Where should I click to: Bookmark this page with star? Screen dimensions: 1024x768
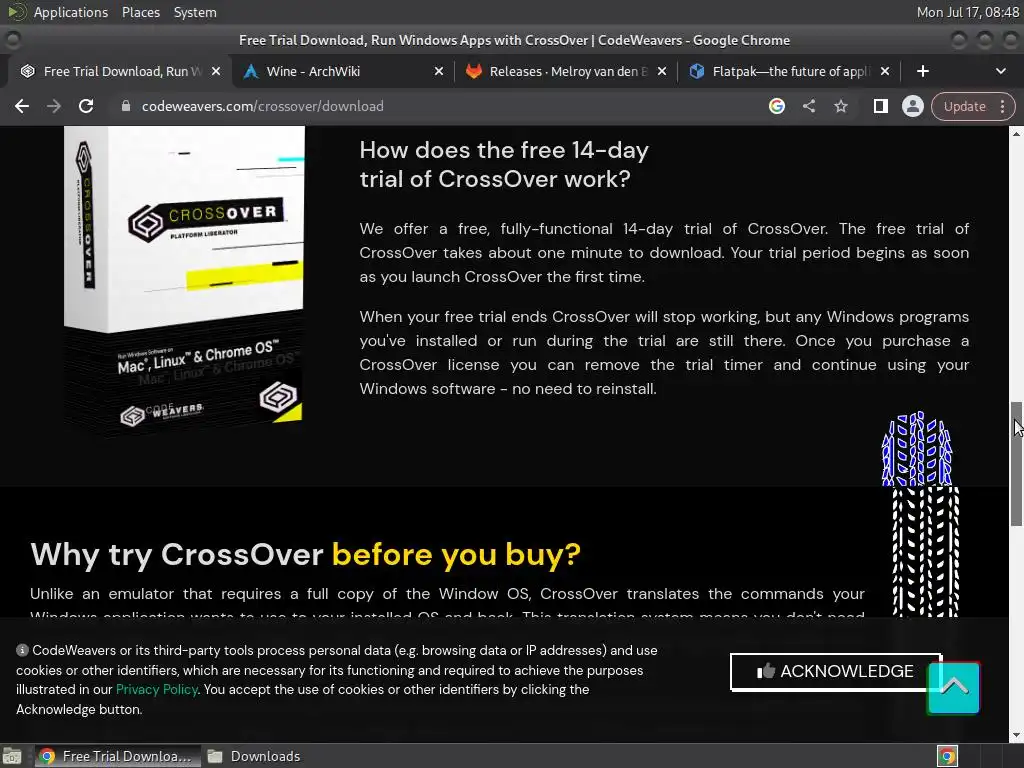pyautogui.click(x=841, y=106)
